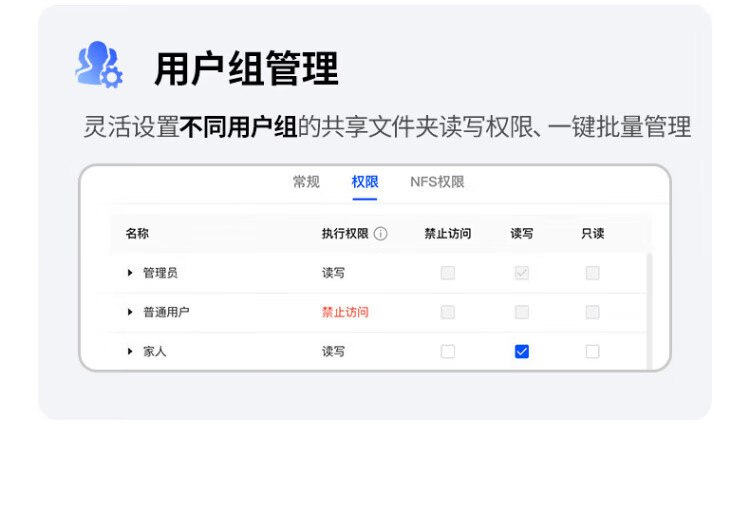Click red 禁止访问 text in 普通用户 row
Image resolution: width=750 pixels, height=515 pixels.
click(345, 312)
